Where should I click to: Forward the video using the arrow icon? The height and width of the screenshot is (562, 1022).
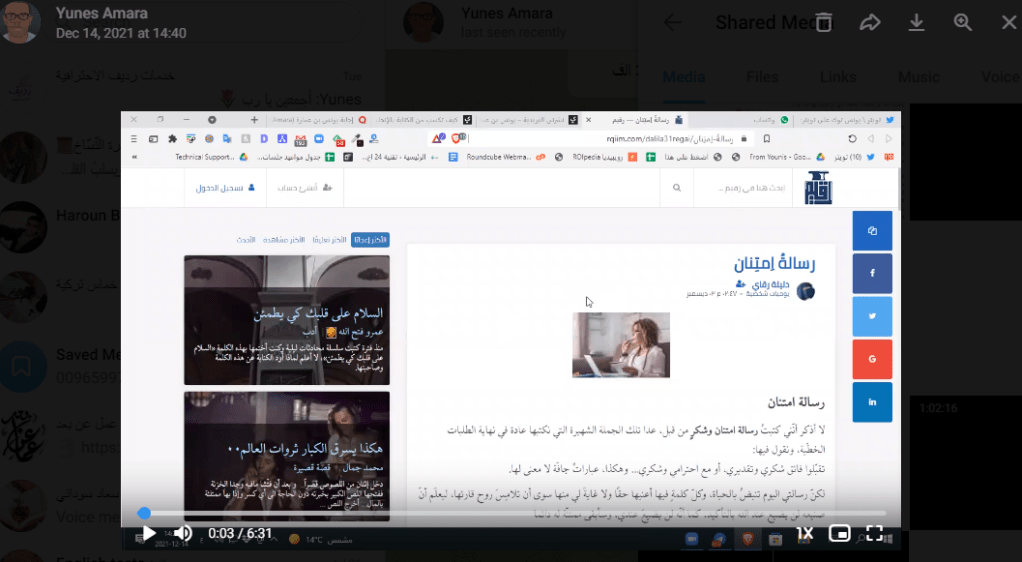(x=870, y=22)
